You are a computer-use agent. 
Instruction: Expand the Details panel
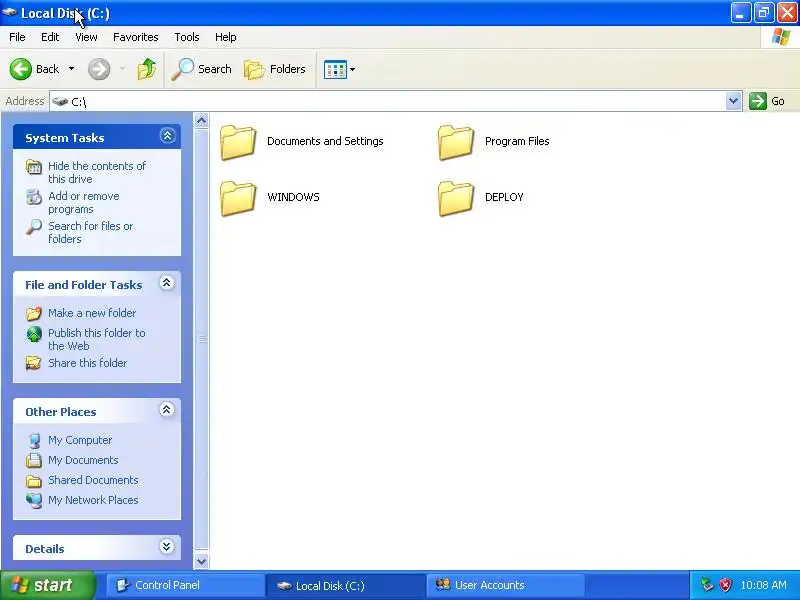[x=167, y=547]
